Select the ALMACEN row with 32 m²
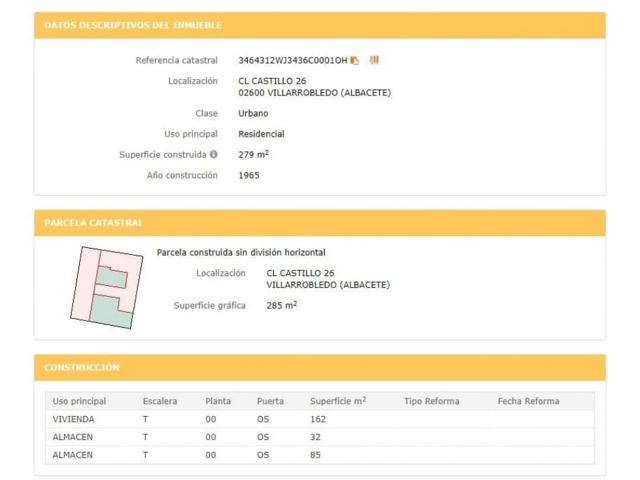The image size is (640, 480). tap(320, 437)
